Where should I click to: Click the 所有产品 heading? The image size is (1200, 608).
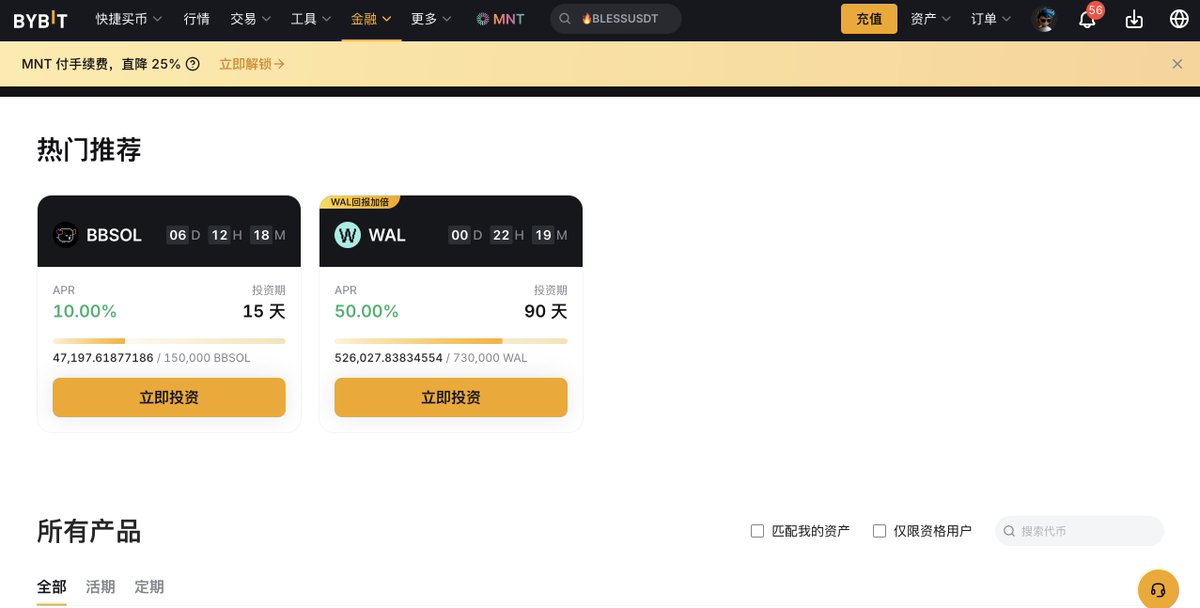pyautogui.click(x=89, y=531)
